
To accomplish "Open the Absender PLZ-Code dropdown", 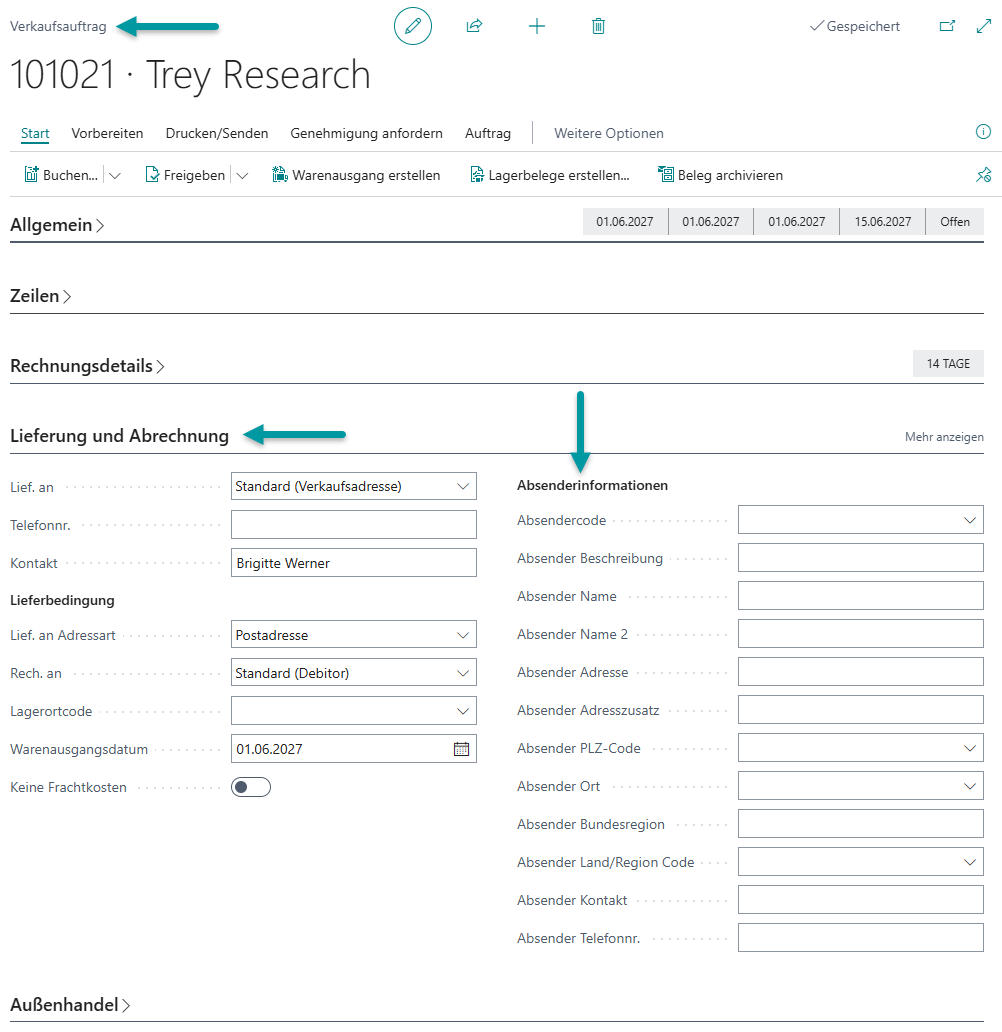I will click(970, 748).
